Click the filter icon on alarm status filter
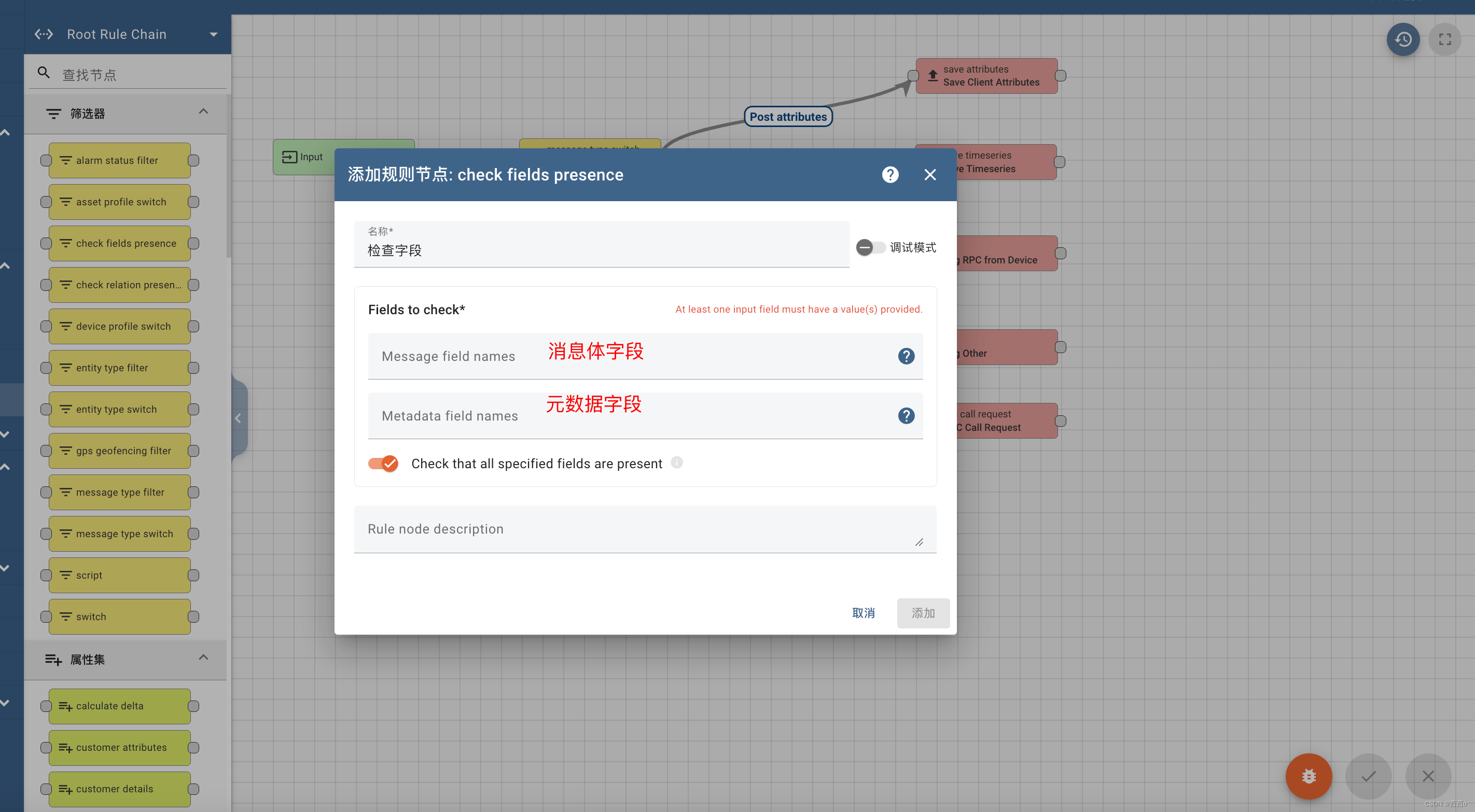 pos(66,160)
